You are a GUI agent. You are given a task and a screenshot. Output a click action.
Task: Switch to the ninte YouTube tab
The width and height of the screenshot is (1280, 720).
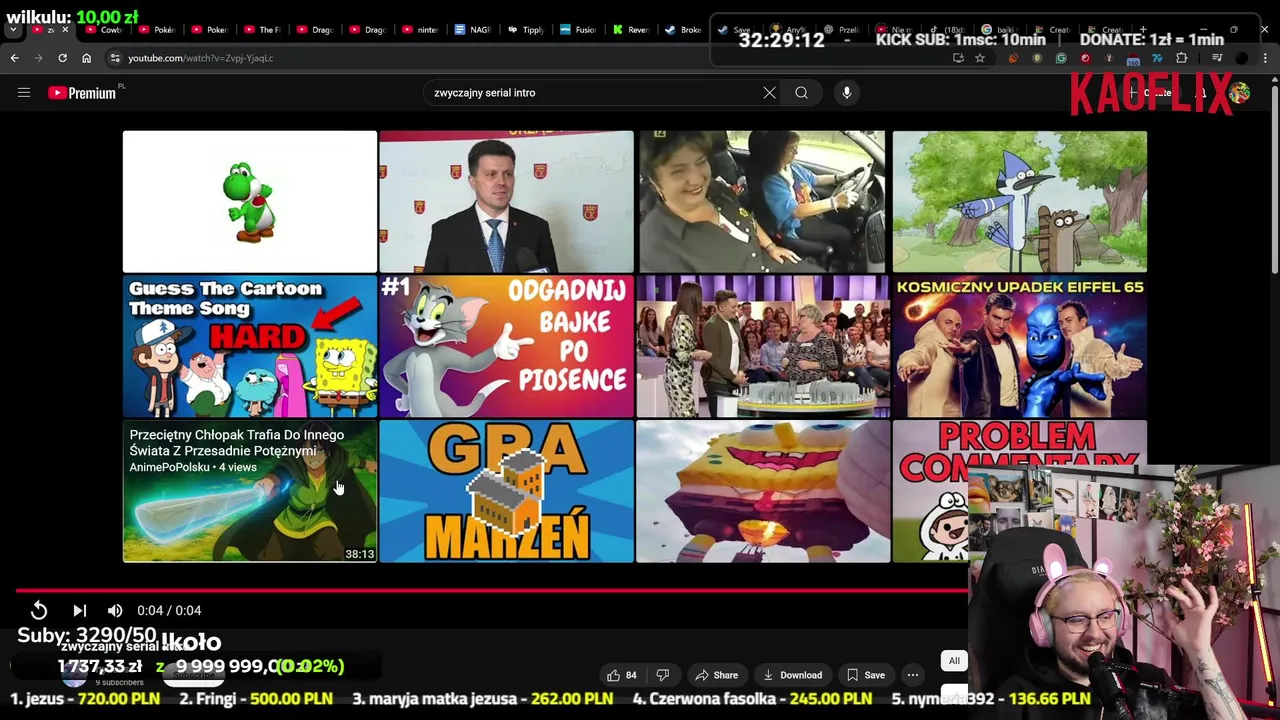(420, 29)
